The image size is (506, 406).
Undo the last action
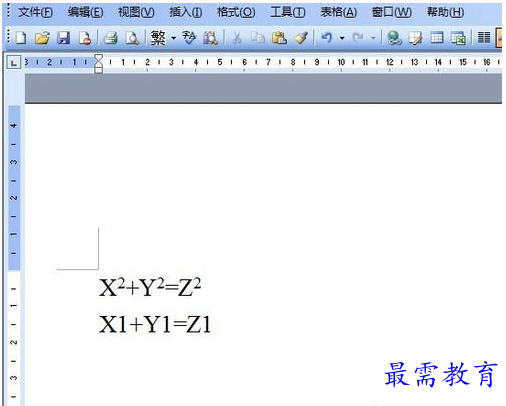click(x=327, y=38)
